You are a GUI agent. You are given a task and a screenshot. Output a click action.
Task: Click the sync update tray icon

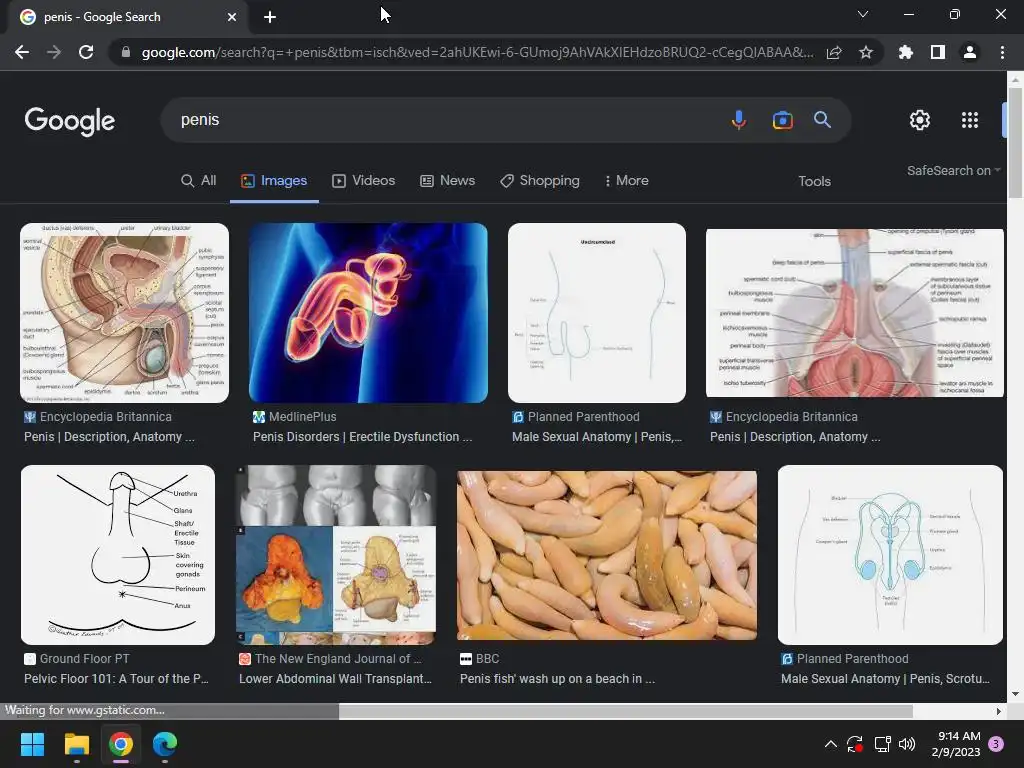tap(855, 744)
